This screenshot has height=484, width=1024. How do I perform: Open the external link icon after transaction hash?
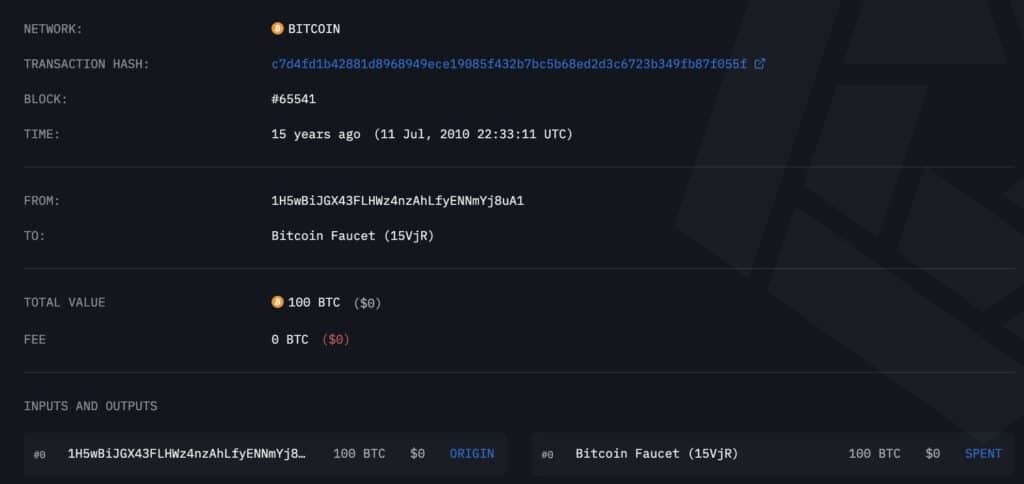click(760, 64)
